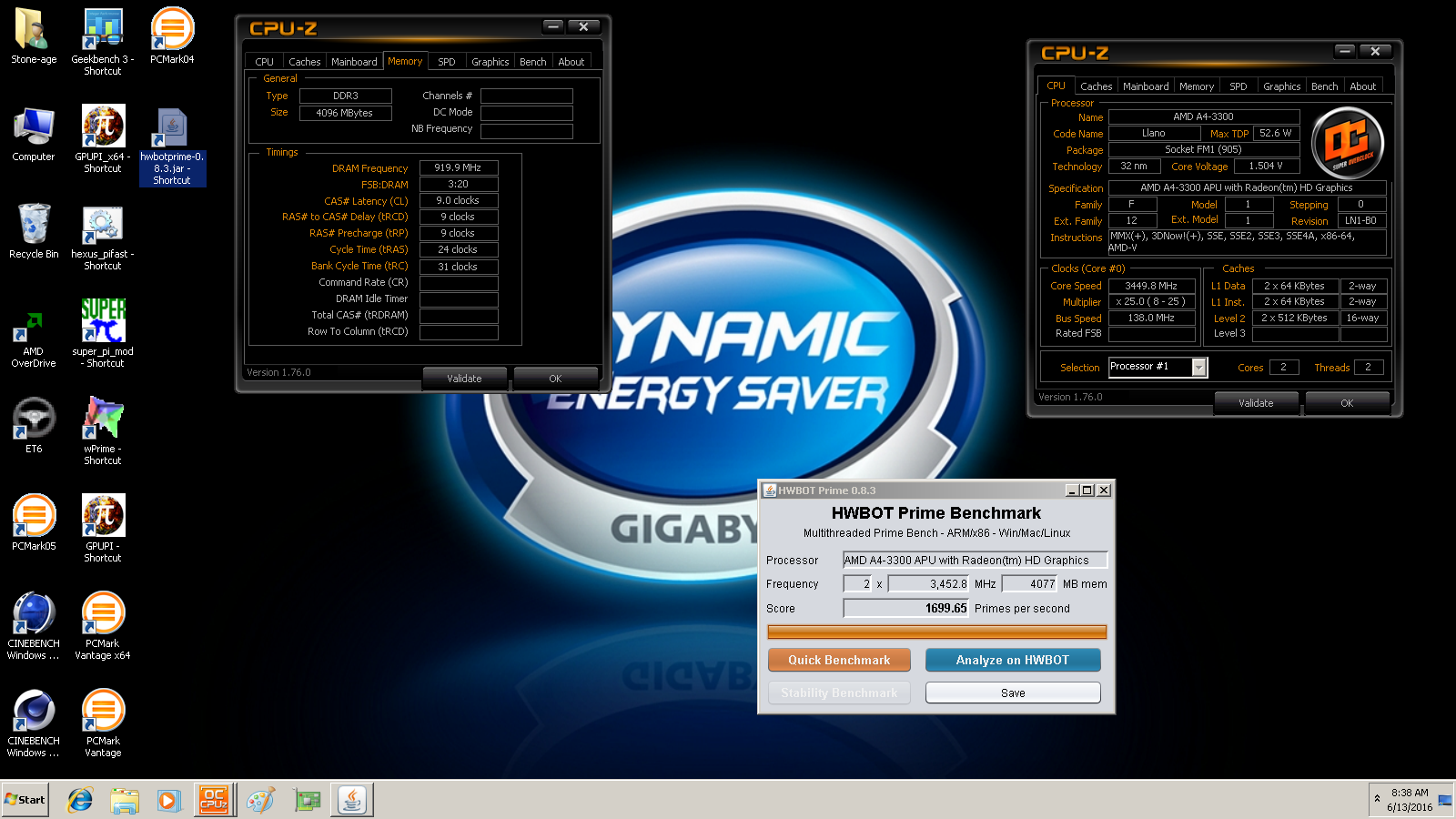Click the Processor name field in HWBOT Prime
Viewport: 1456px width, 819px height.
[976, 560]
